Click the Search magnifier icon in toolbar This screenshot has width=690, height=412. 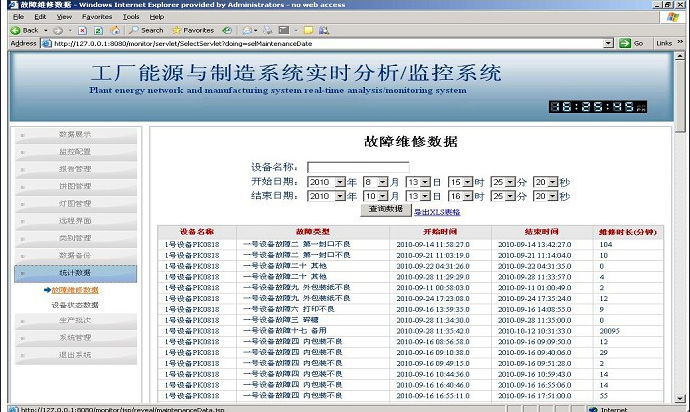click(133, 30)
